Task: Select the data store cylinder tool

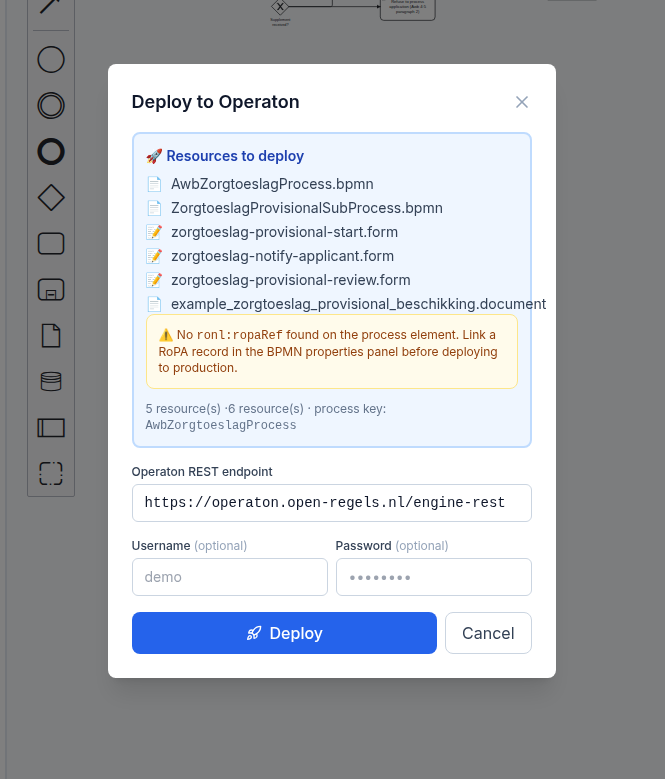Action: (x=51, y=382)
